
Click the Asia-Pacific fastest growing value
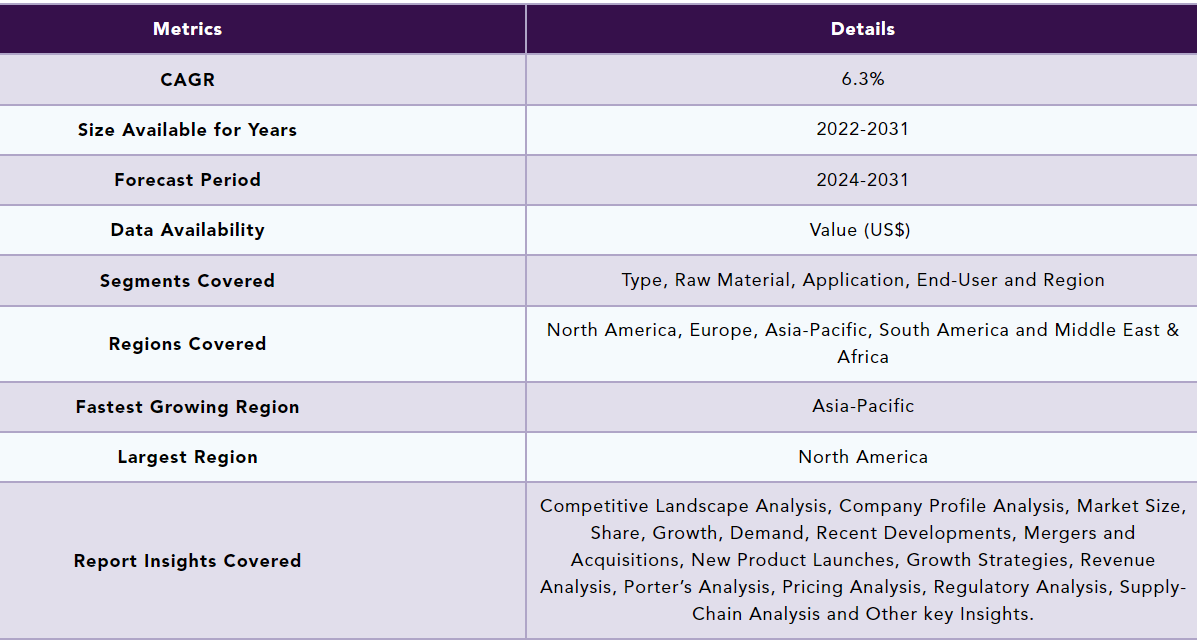coord(862,406)
